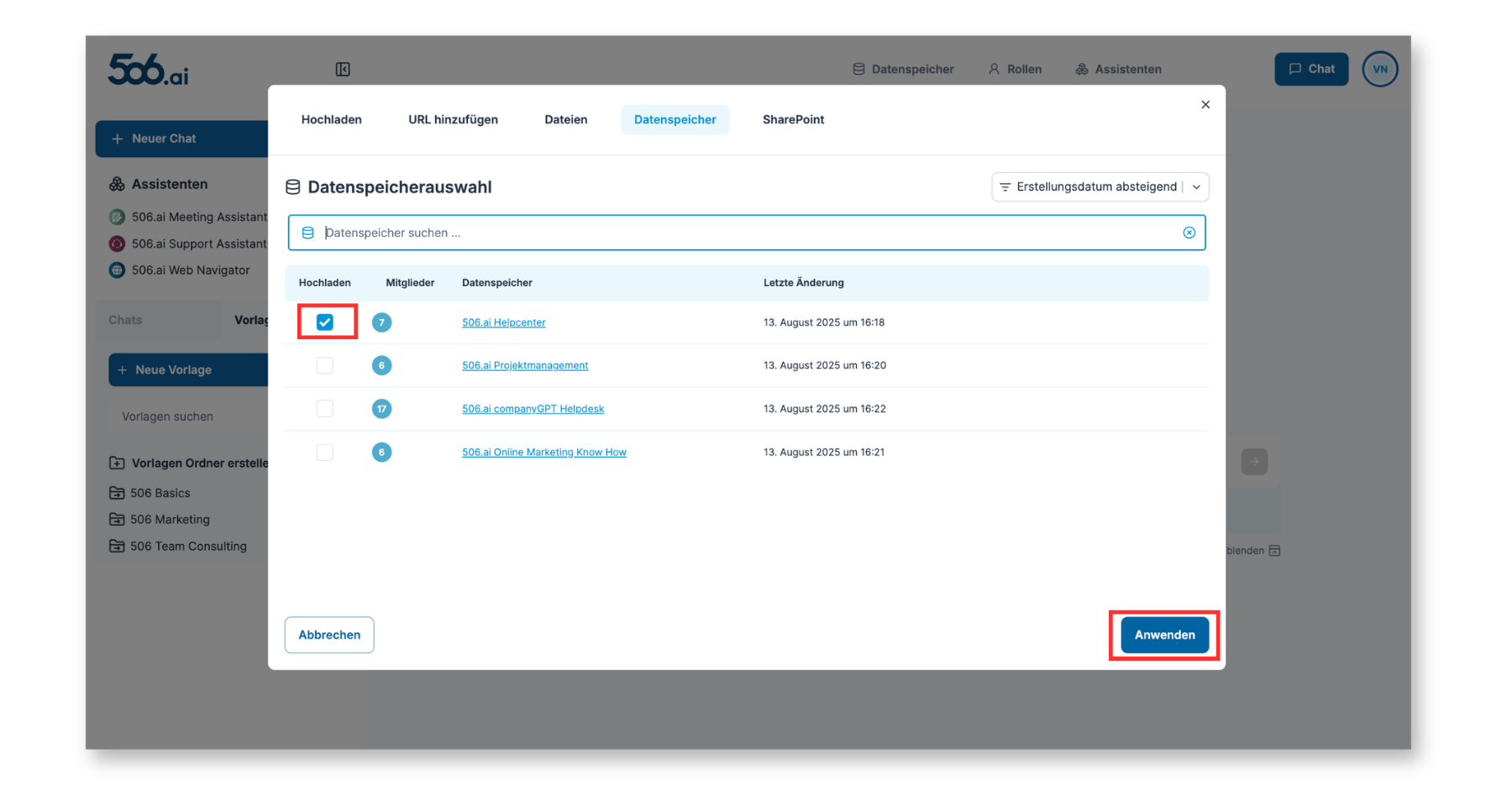Click the Hochladen column header
The width and height of the screenshot is (1512, 806).
[x=325, y=283]
